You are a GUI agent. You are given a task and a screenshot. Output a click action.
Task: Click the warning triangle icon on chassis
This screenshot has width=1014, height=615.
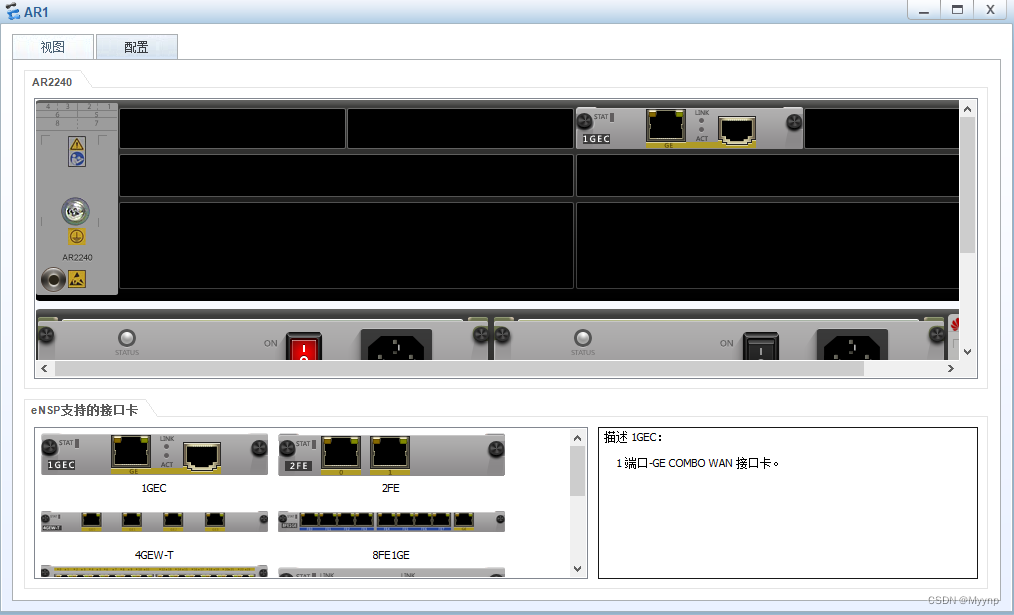click(x=77, y=144)
